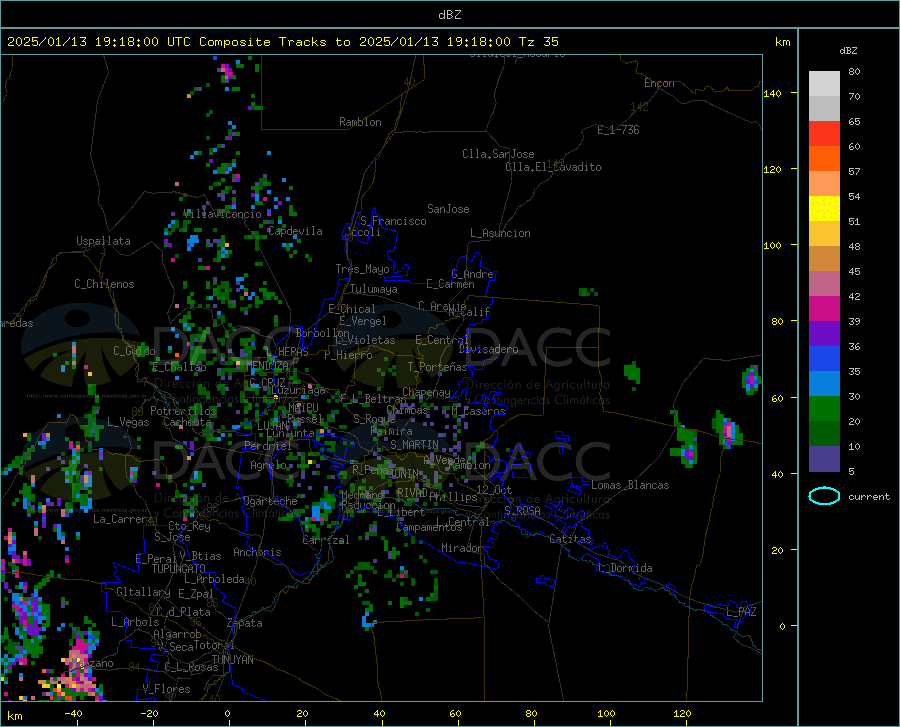The width and height of the screenshot is (900, 727).
Task: Click the 140 km mark on vertical axis
Action: tap(772, 93)
